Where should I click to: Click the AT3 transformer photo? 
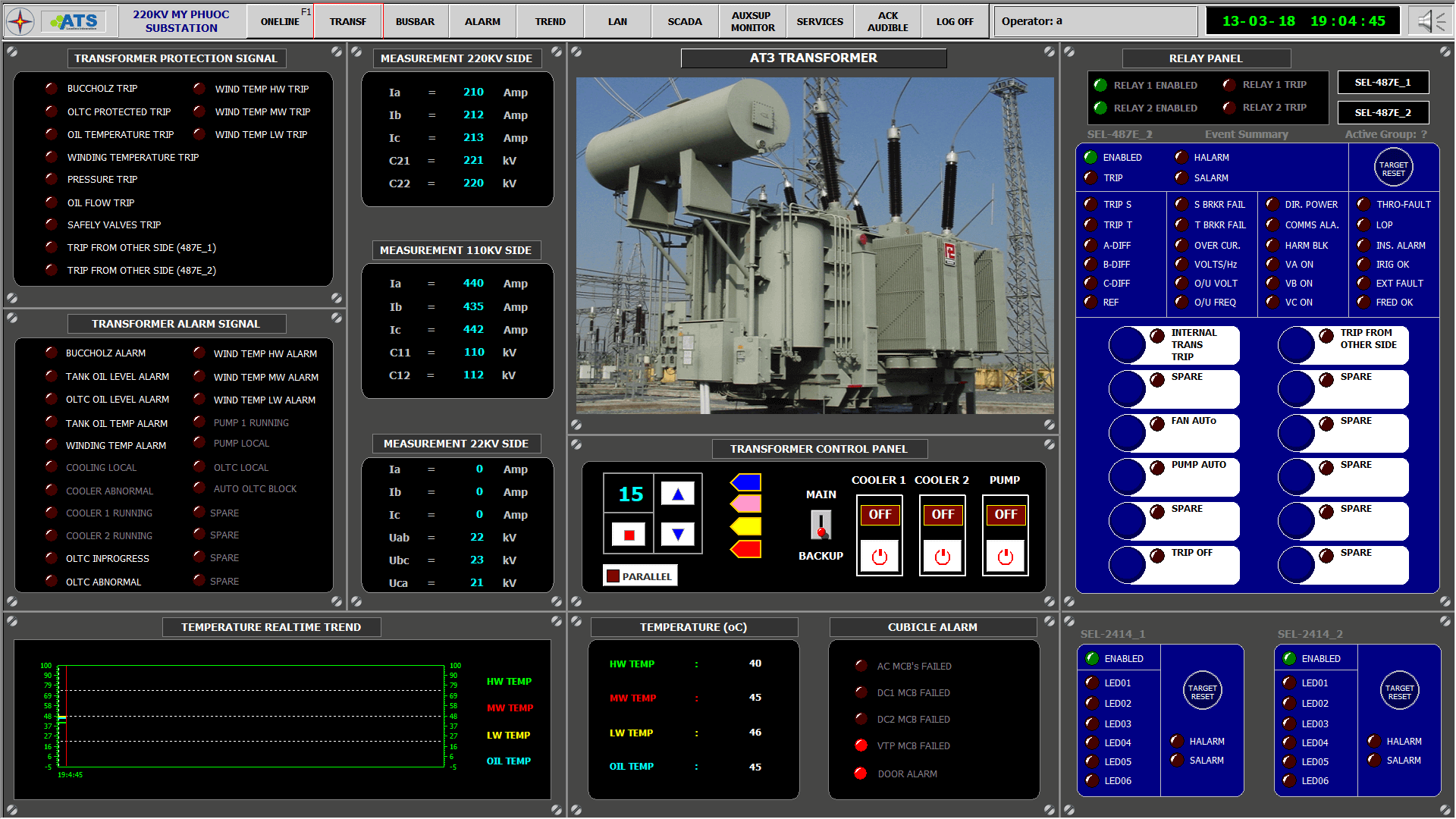coord(814,245)
